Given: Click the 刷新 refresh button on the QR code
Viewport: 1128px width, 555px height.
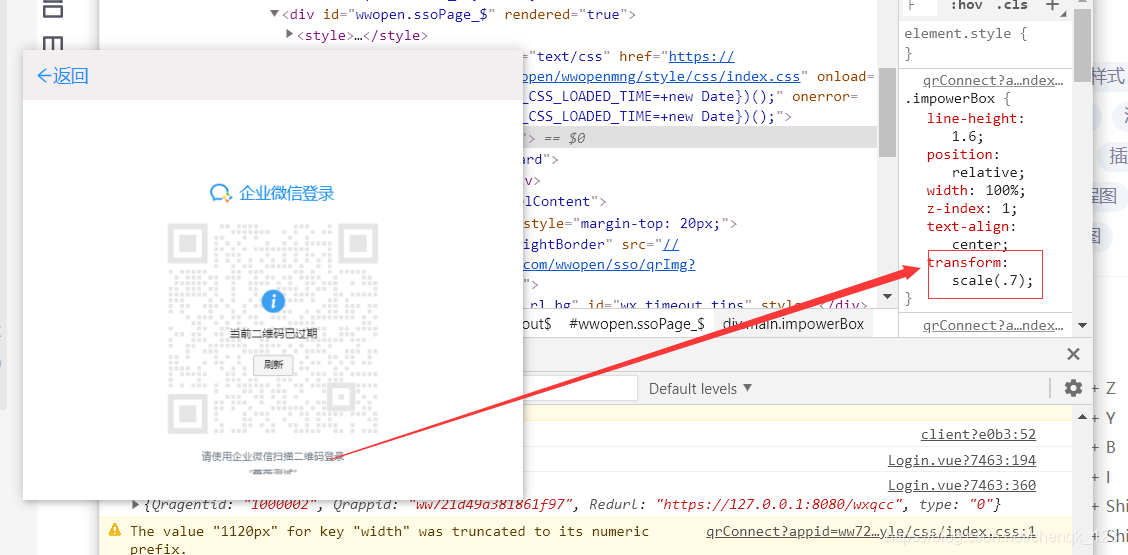Looking at the screenshot, I should pos(273,365).
